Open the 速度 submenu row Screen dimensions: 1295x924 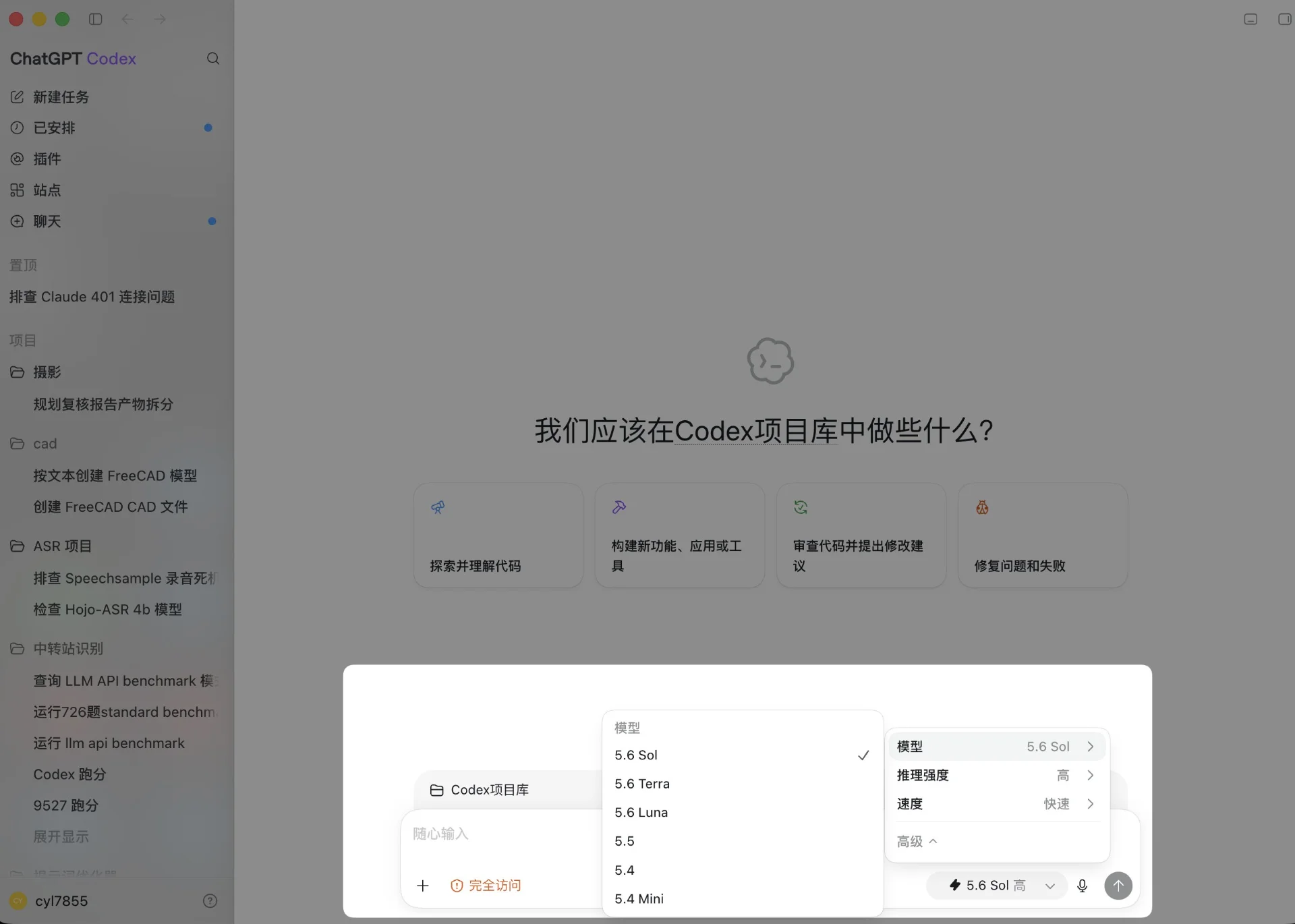coord(997,804)
